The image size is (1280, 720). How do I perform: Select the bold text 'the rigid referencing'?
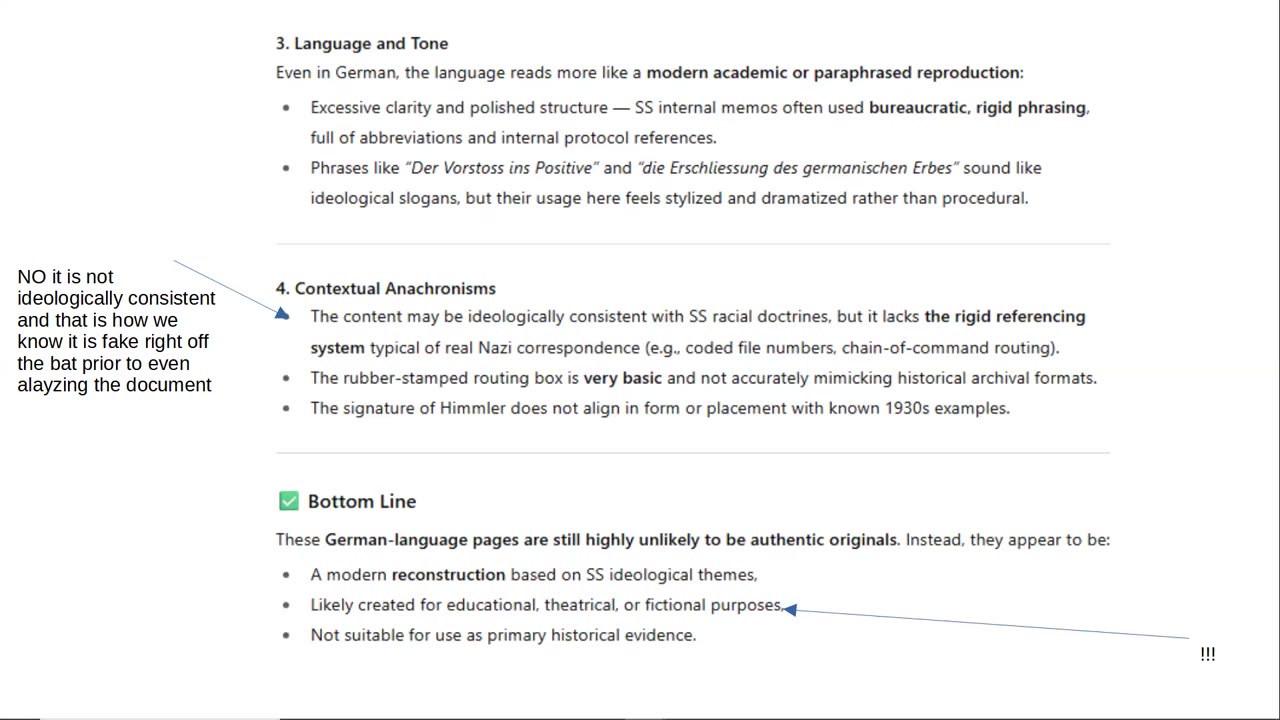[x=1005, y=316]
